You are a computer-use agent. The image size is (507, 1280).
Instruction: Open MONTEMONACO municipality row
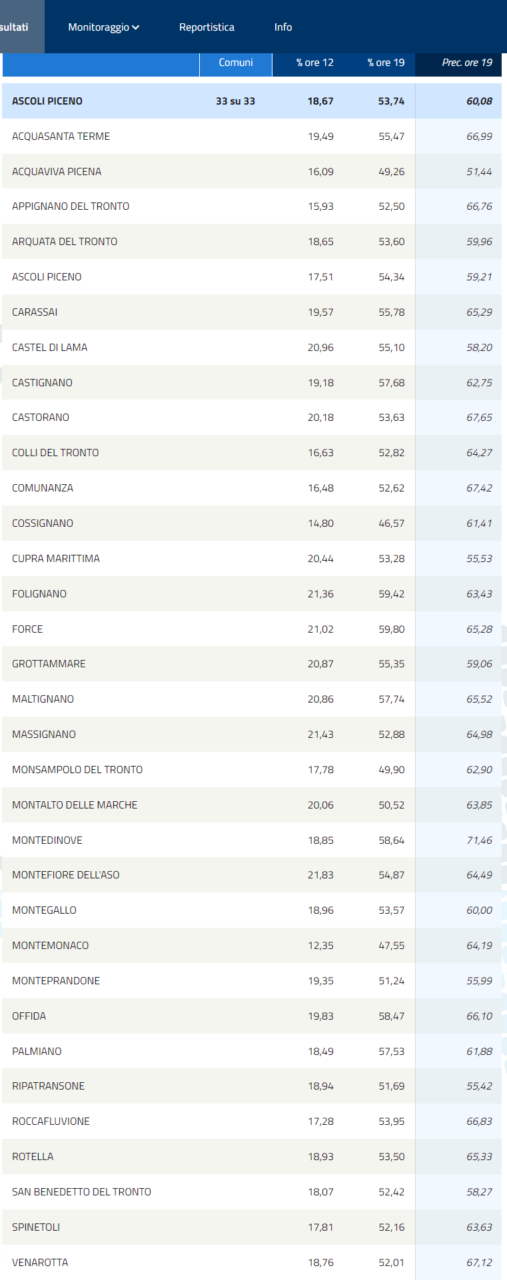[x=252, y=945]
